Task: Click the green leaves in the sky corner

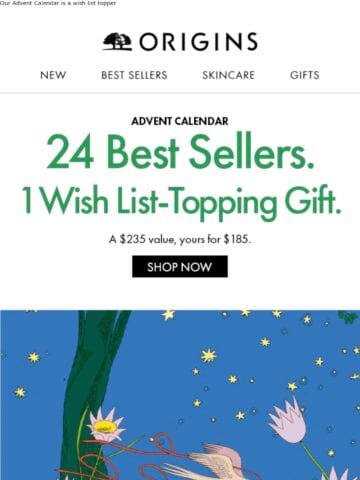Action: point(349,317)
